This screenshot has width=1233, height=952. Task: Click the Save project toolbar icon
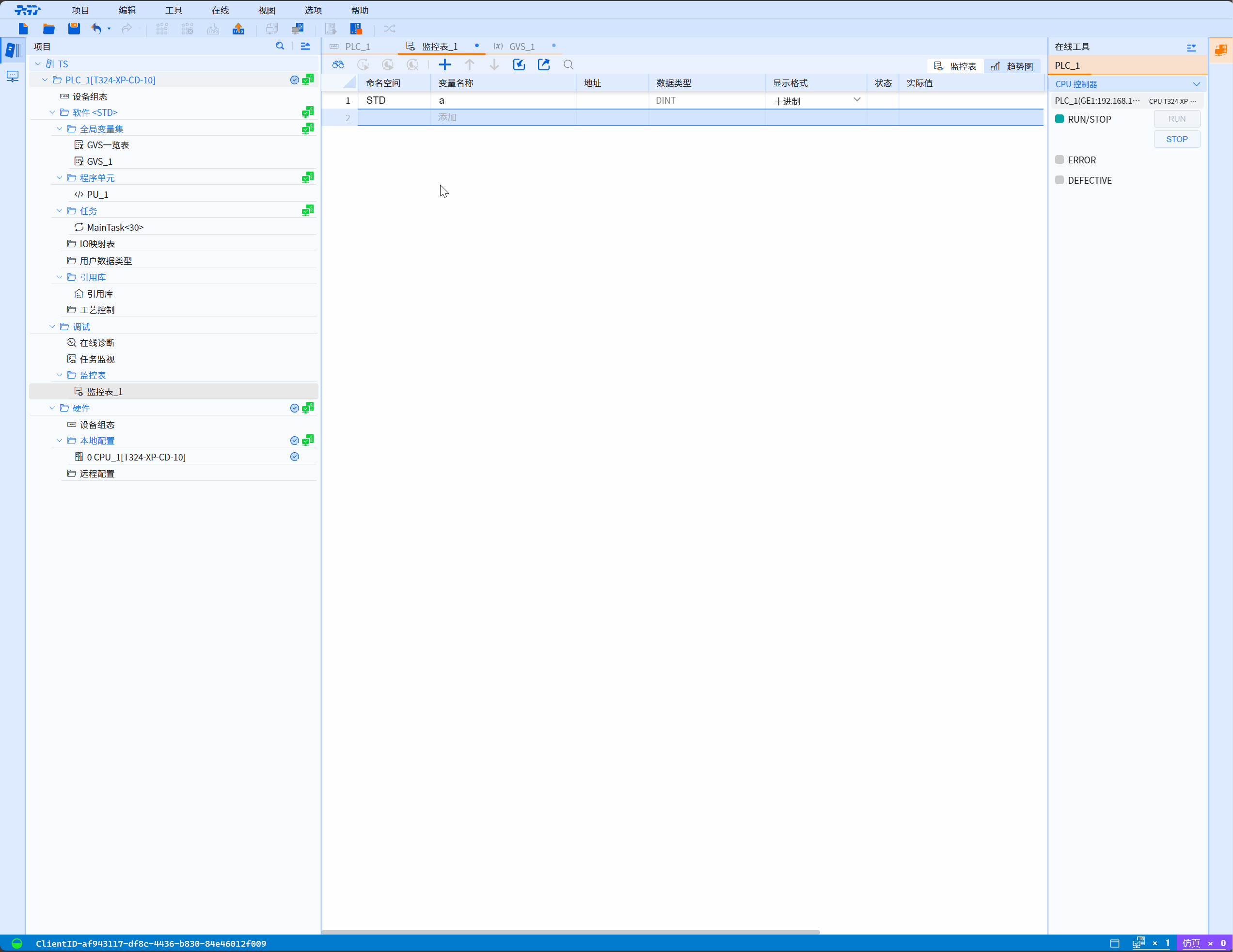pyautogui.click(x=74, y=28)
